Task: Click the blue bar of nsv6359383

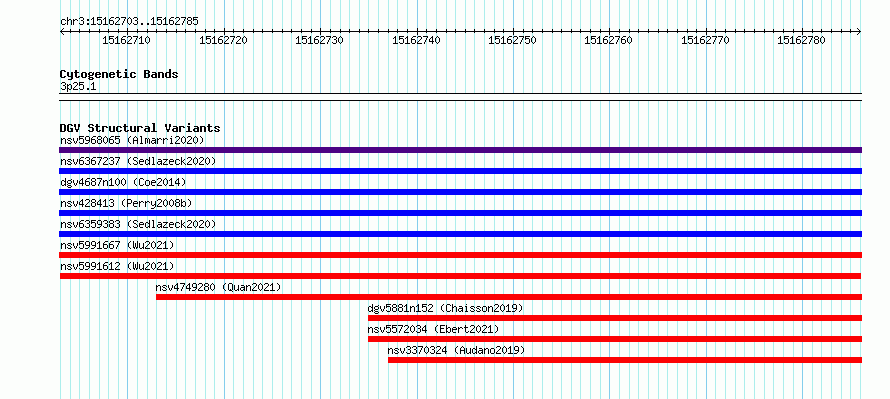Action: (460, 234)
